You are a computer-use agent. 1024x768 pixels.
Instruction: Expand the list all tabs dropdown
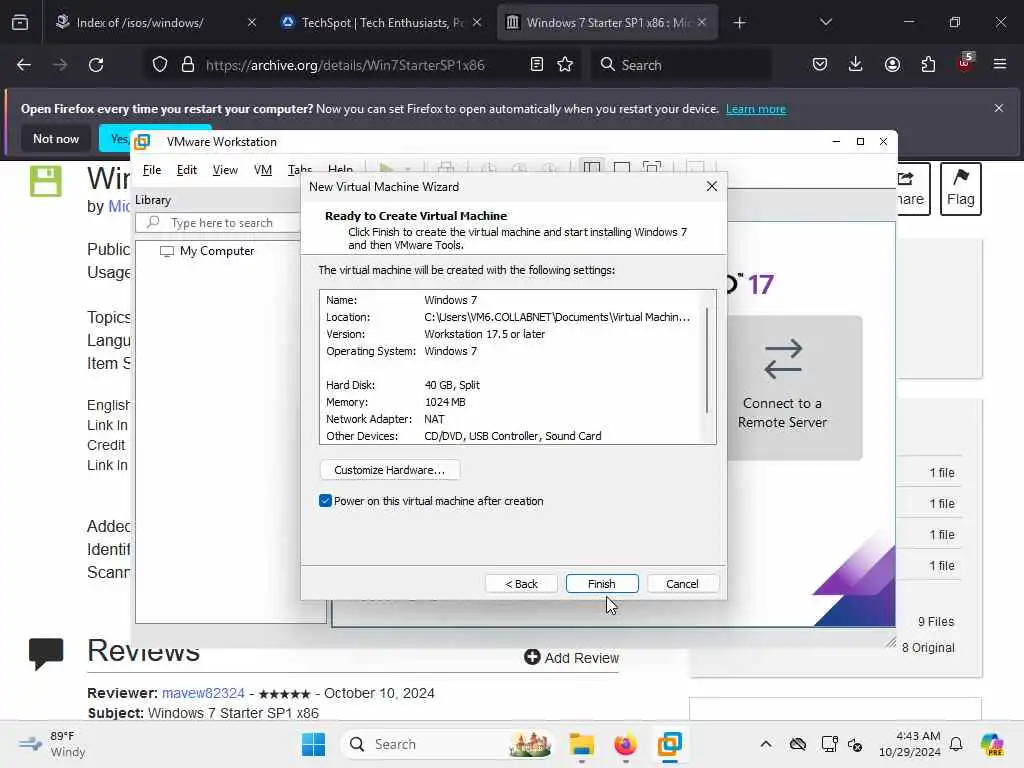pyautogui.click(x=825, y=23)
